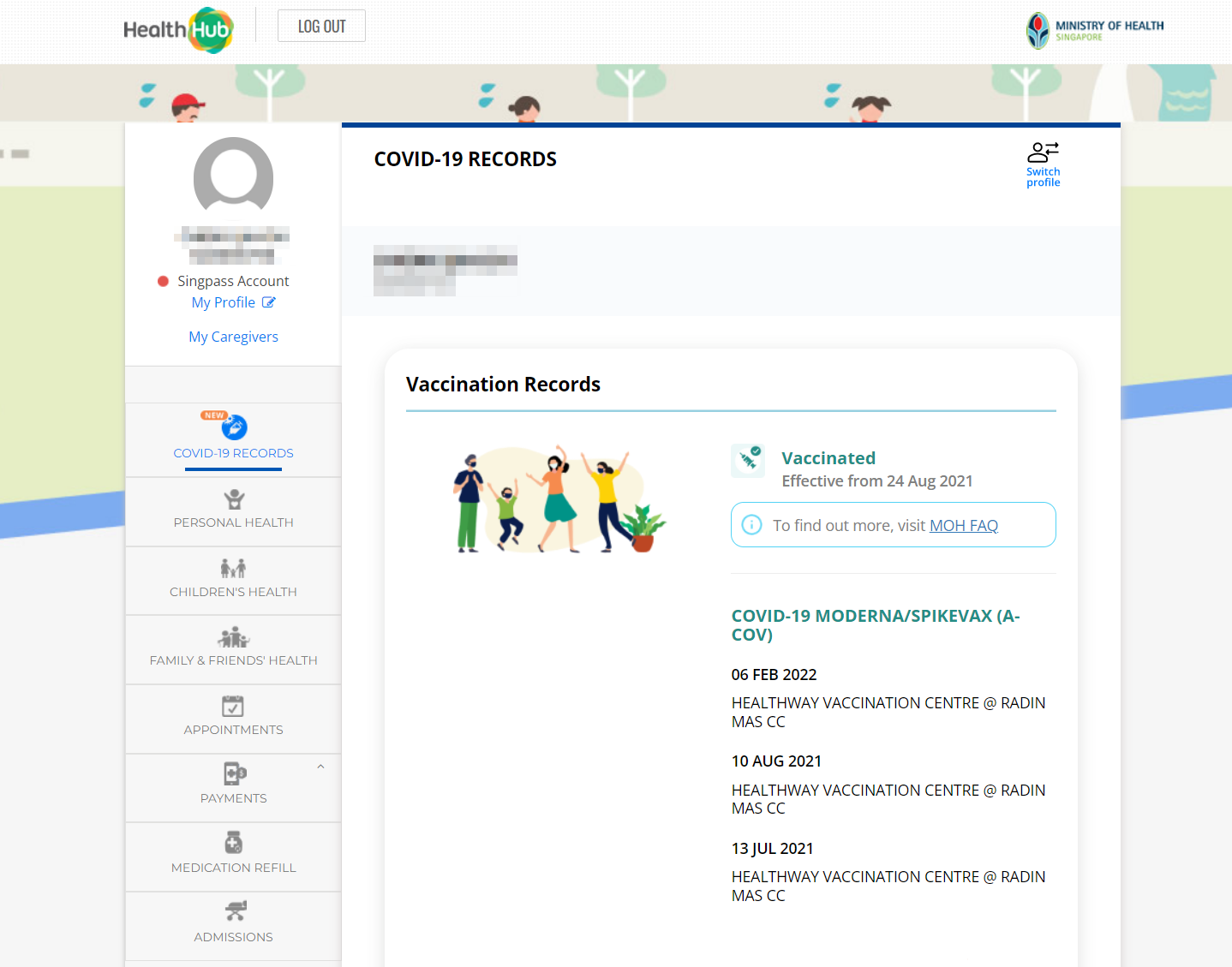This screenshot has height=967, width=1232.
Task: Open the My Caregivers link
Action: [x=233, y=337]
